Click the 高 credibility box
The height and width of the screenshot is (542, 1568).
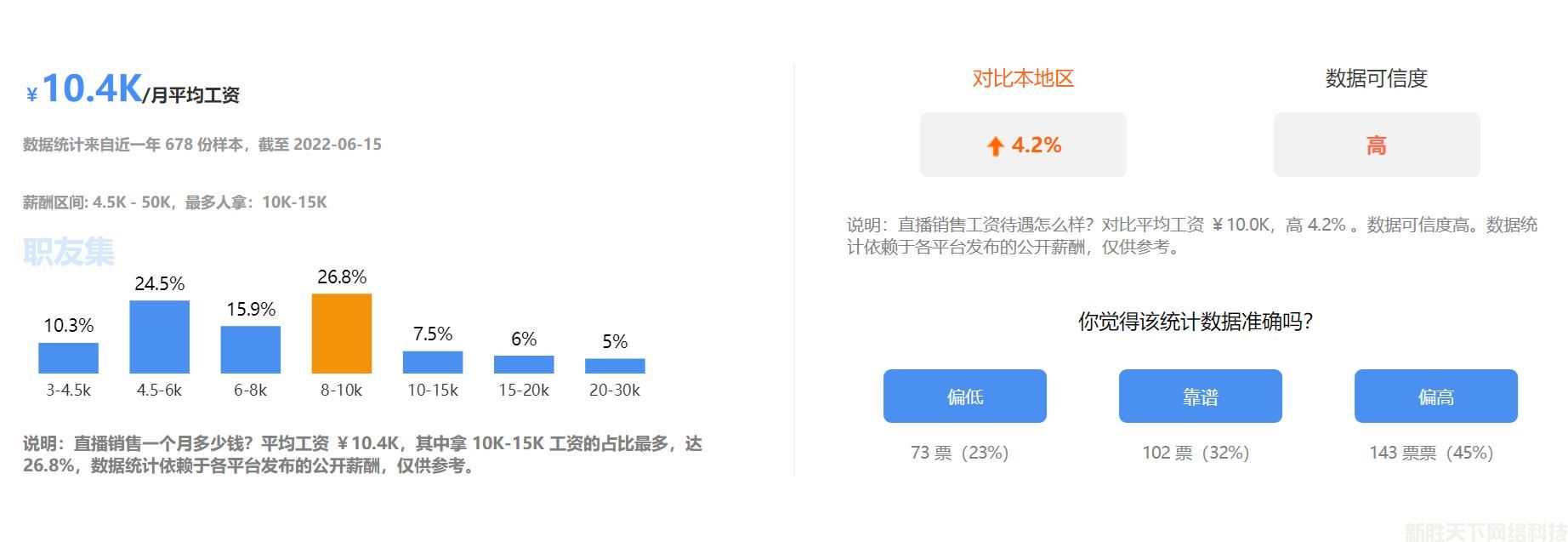1376,145
